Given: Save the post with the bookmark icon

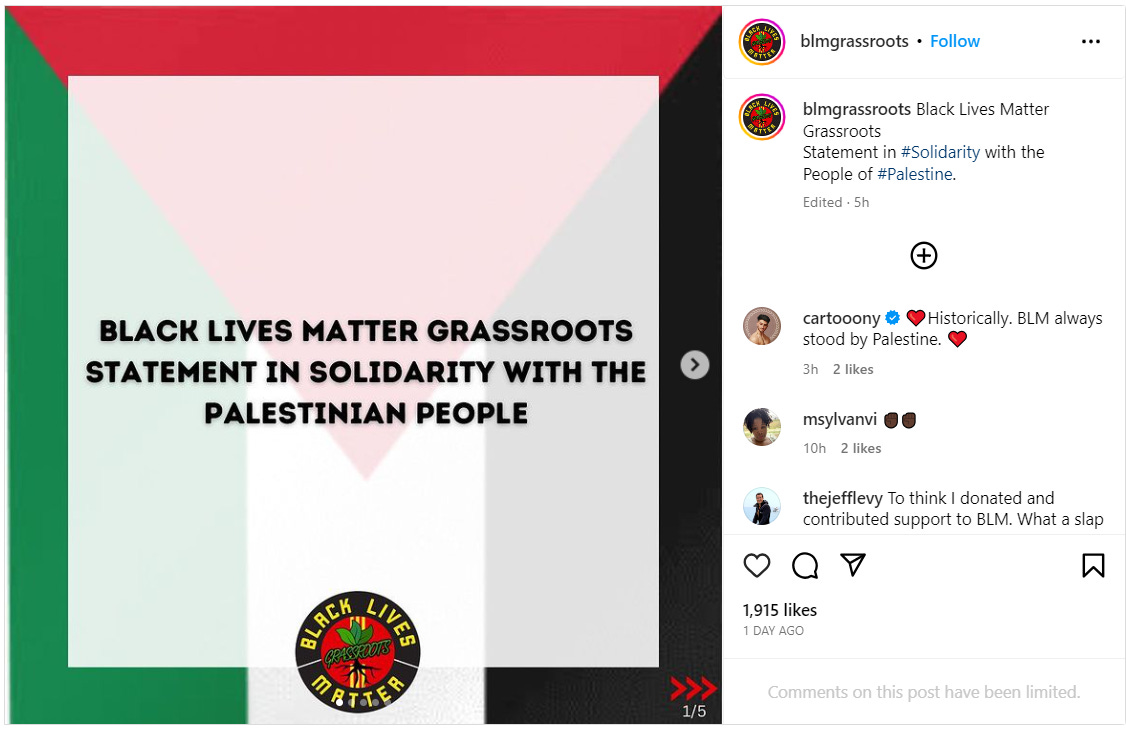Looking at the screenshot, I should (x=1093, y=566).
